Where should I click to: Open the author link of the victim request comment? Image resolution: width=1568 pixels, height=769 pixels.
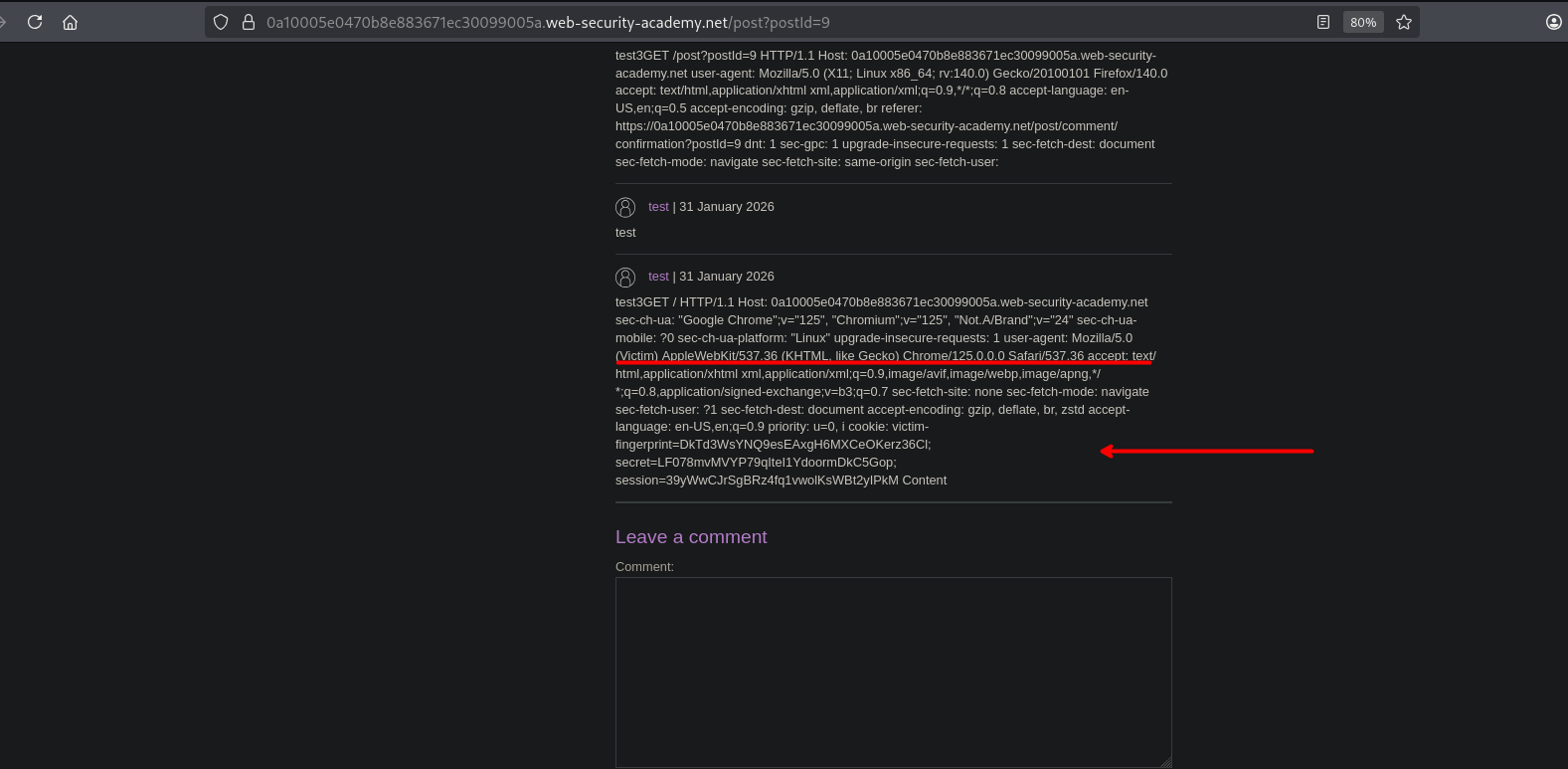[x=658, y=277]
